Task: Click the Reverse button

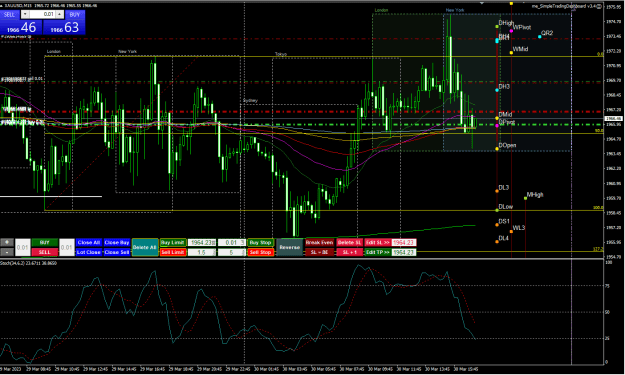Action: 289,247
